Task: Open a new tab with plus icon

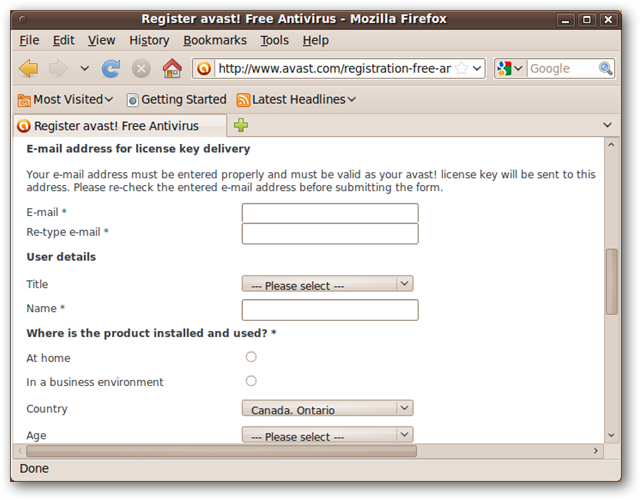Action: click(241, 125)
